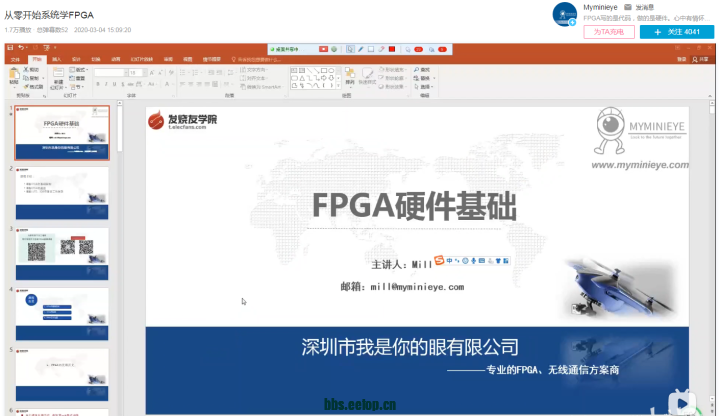Image resolution: width=720 pixels, height=416 pixels.
Task: Click the slide title FPGA硬件基础
Action: 414,206
